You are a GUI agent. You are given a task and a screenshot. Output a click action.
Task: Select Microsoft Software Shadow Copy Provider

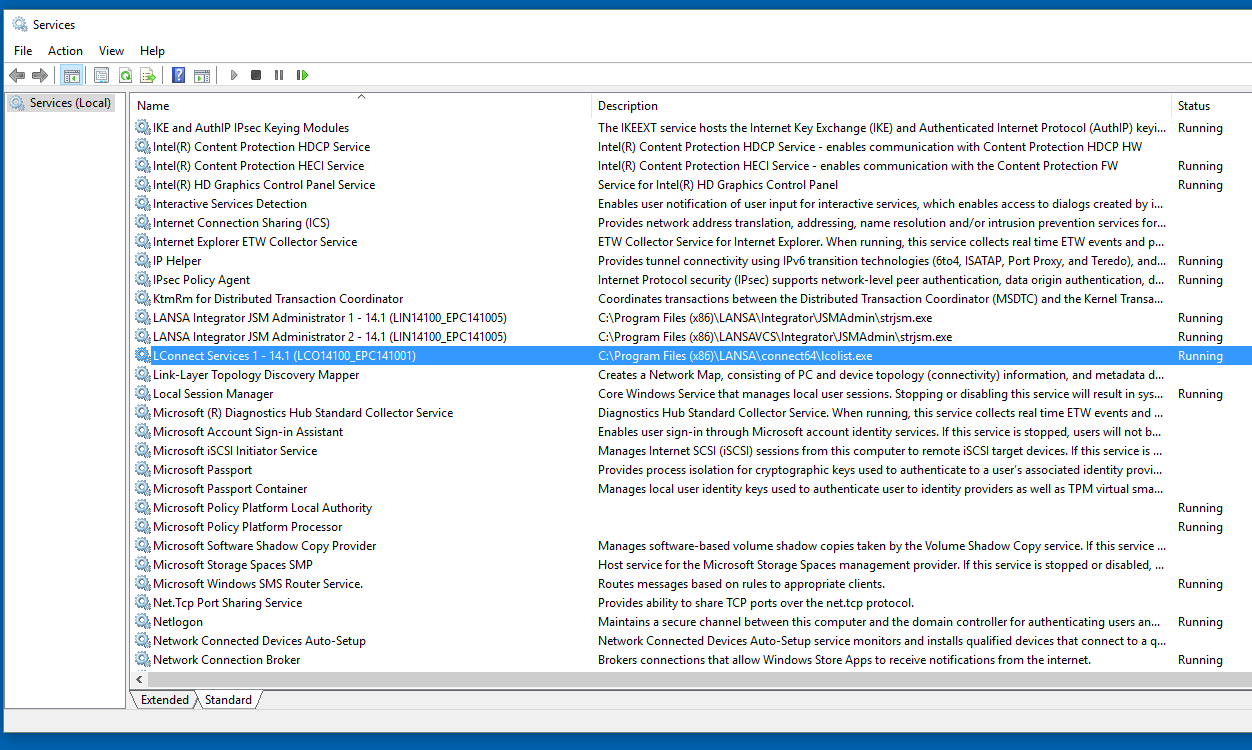coord(265,546)
